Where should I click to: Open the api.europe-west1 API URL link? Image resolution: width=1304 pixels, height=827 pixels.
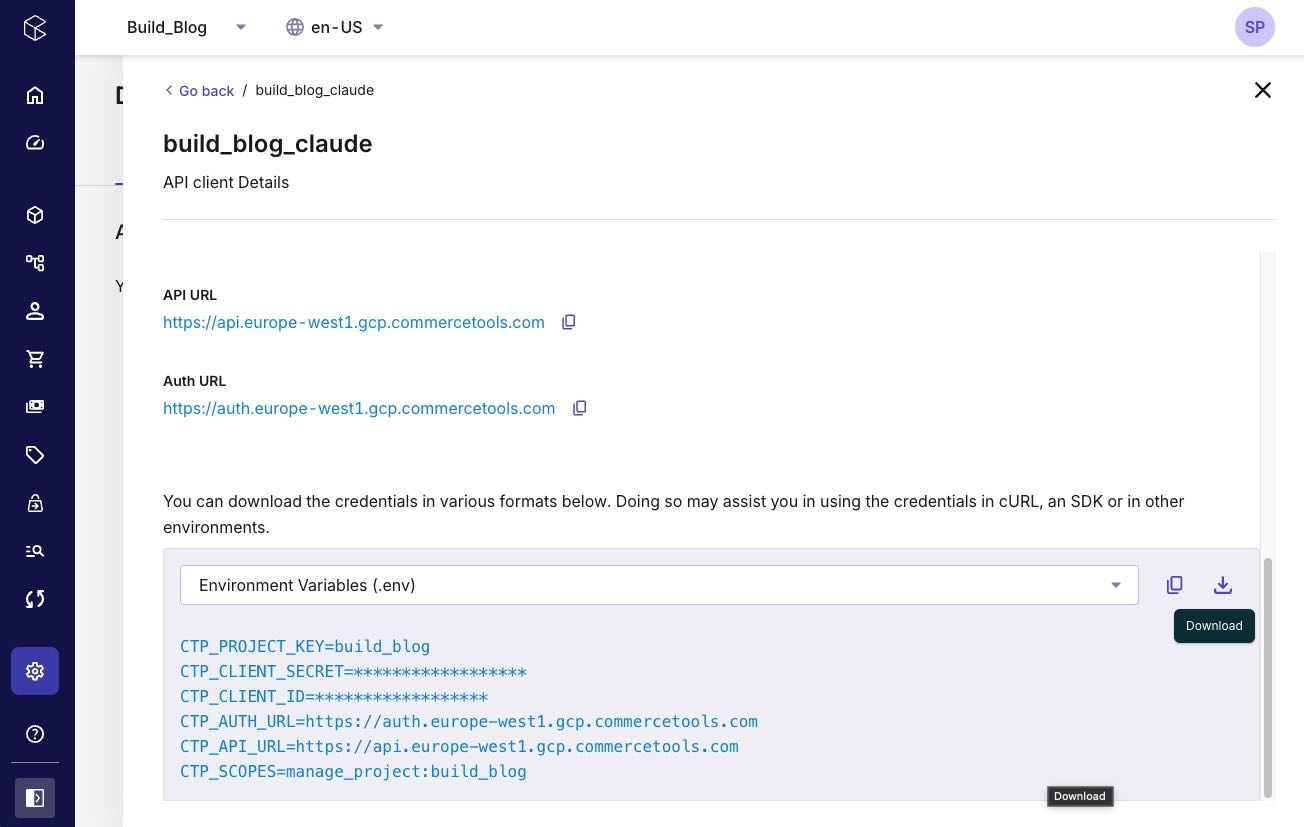pos(354,322)
